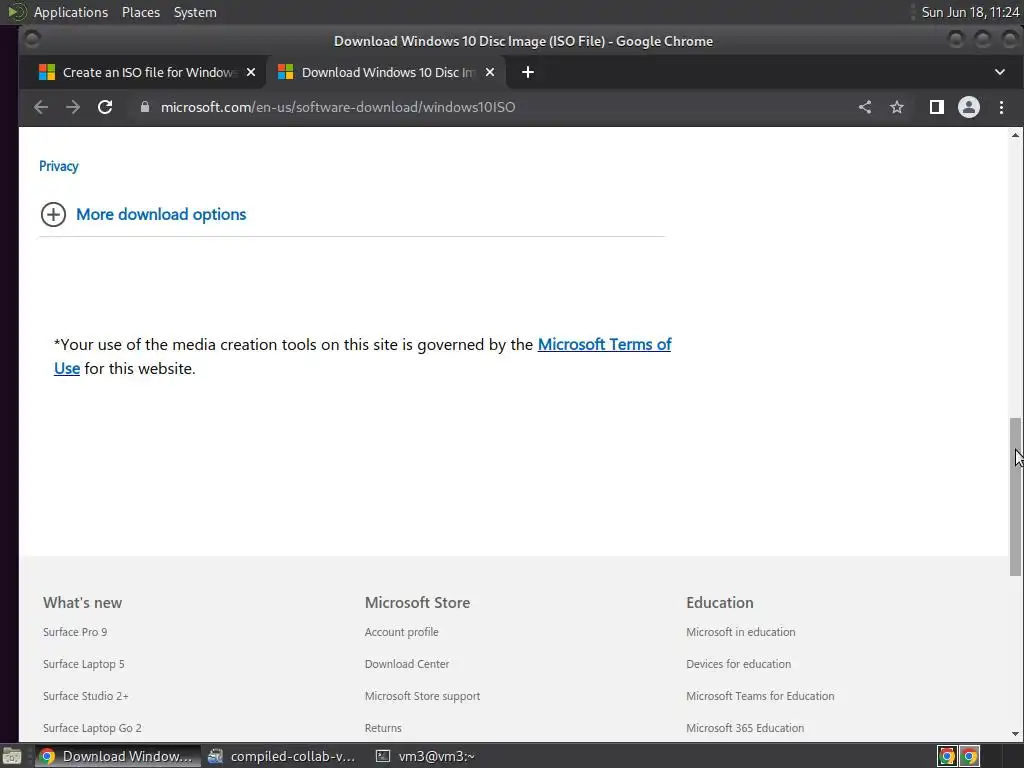This screenshot has width=1024, height=768.
Task: Open Chrome three-dot menu
Action: pos(1001,107)
